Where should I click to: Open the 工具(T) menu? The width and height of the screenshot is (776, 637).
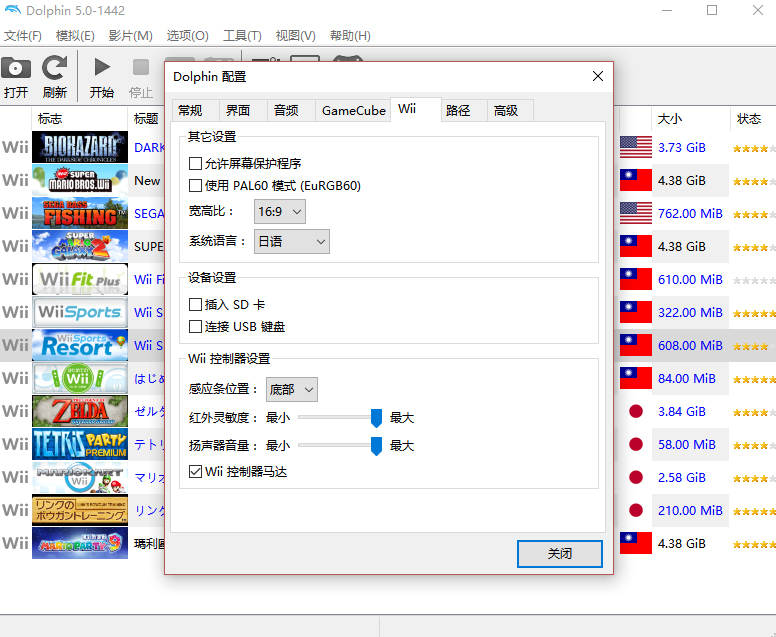click(x=242, y=36)
